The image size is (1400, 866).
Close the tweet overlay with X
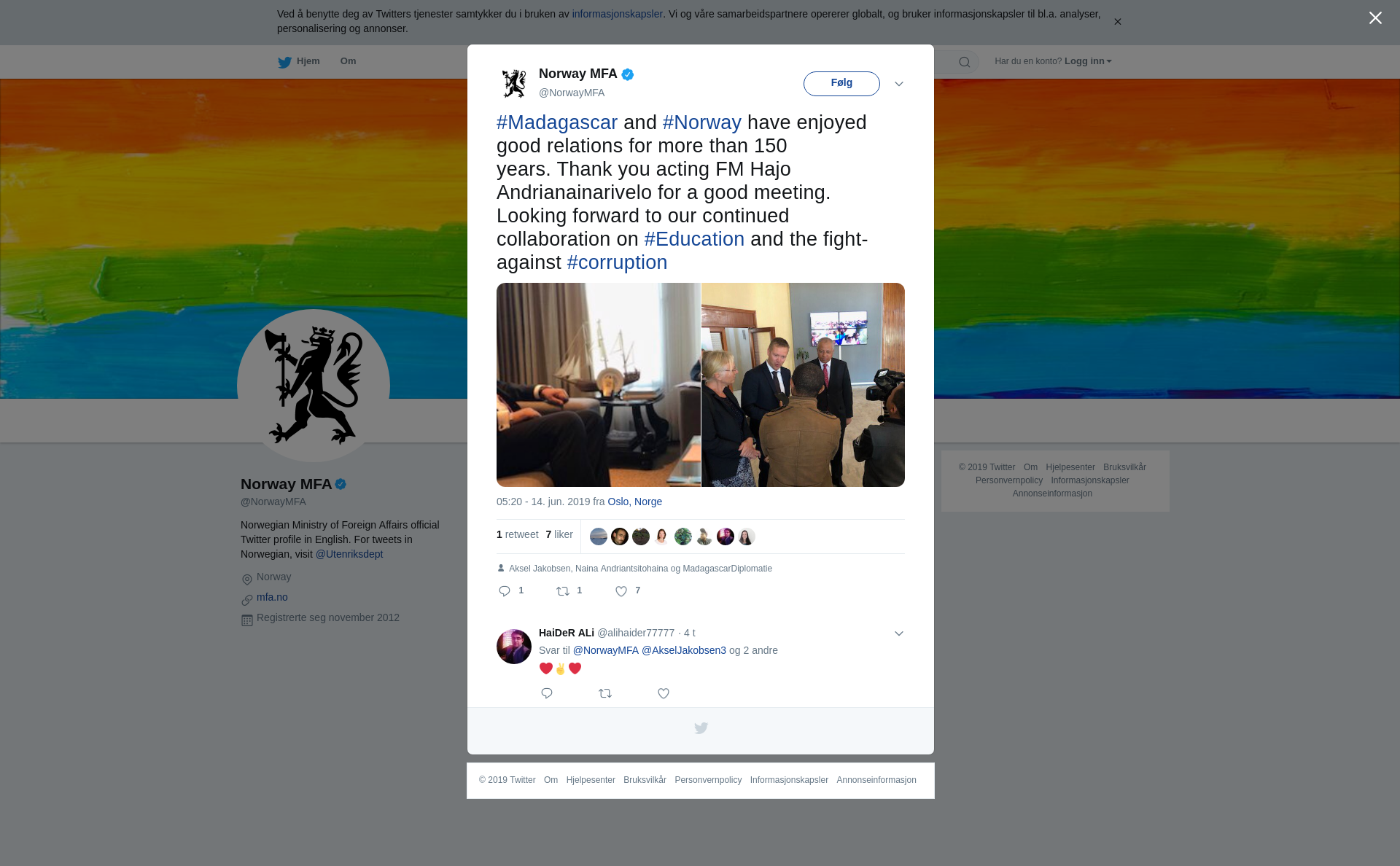tap(1375, 17)
